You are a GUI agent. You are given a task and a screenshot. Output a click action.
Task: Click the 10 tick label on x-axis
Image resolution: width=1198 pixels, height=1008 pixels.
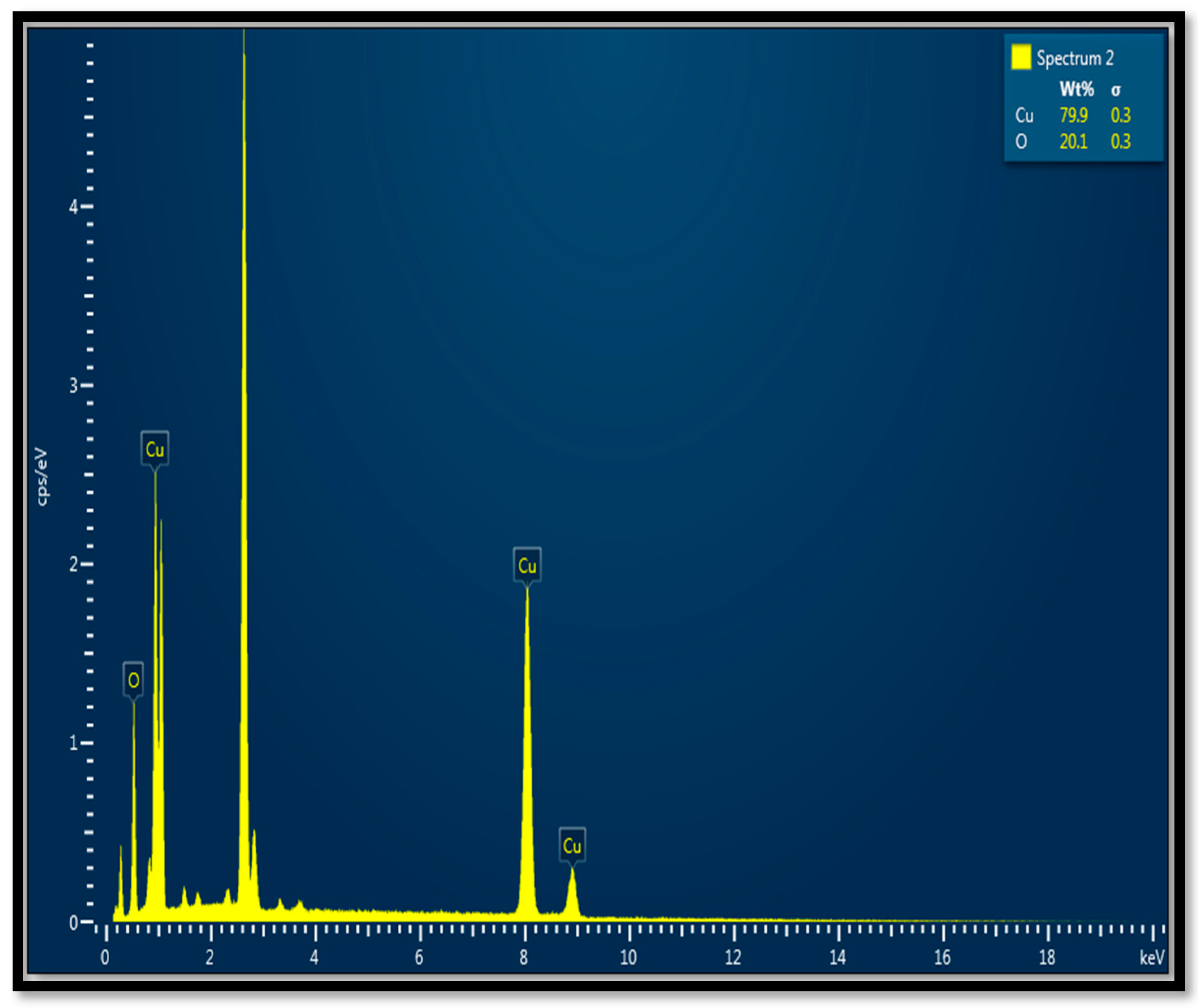(628, 958)
